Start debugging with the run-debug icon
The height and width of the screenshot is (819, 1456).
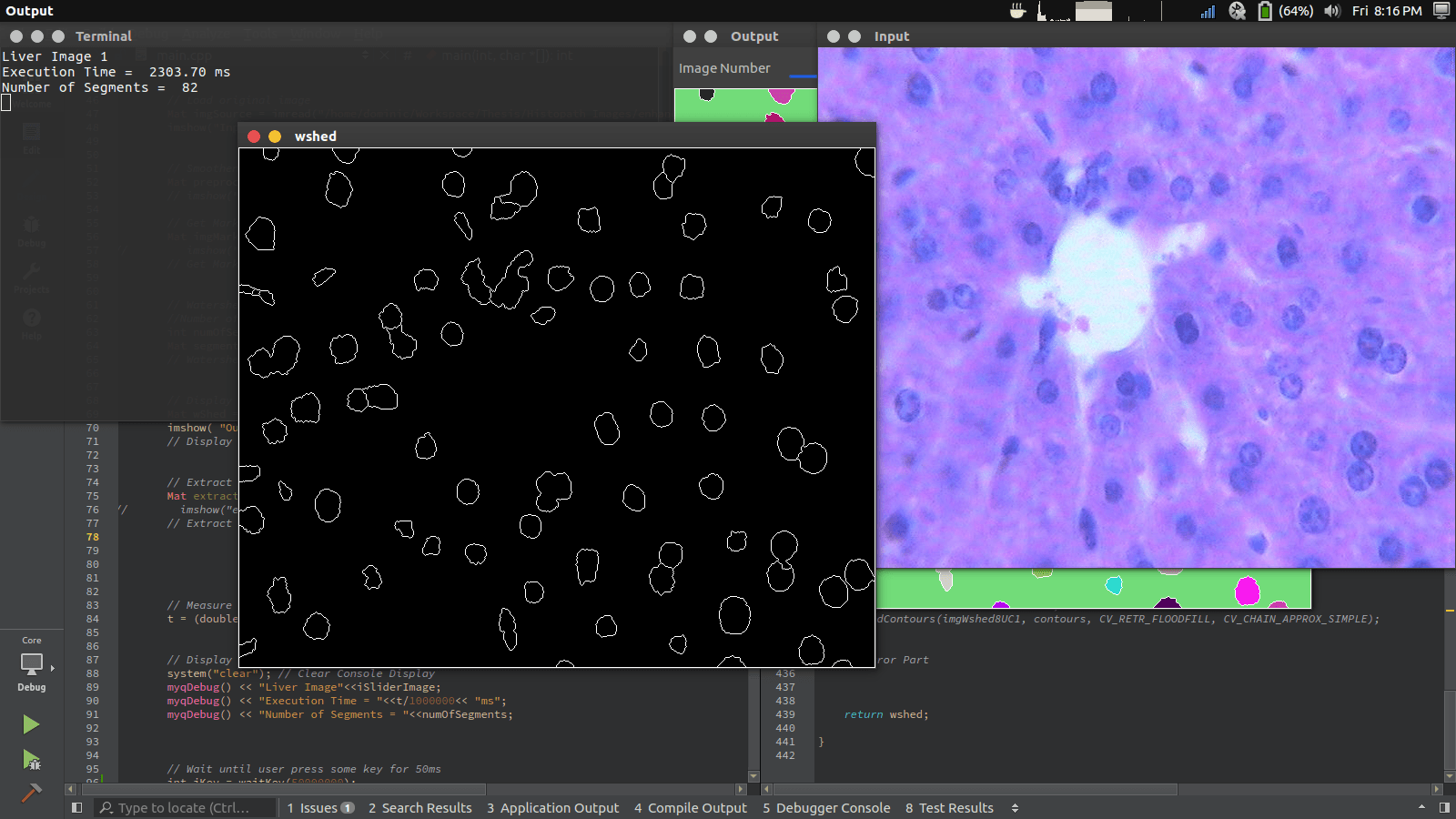tap(31, 760)
